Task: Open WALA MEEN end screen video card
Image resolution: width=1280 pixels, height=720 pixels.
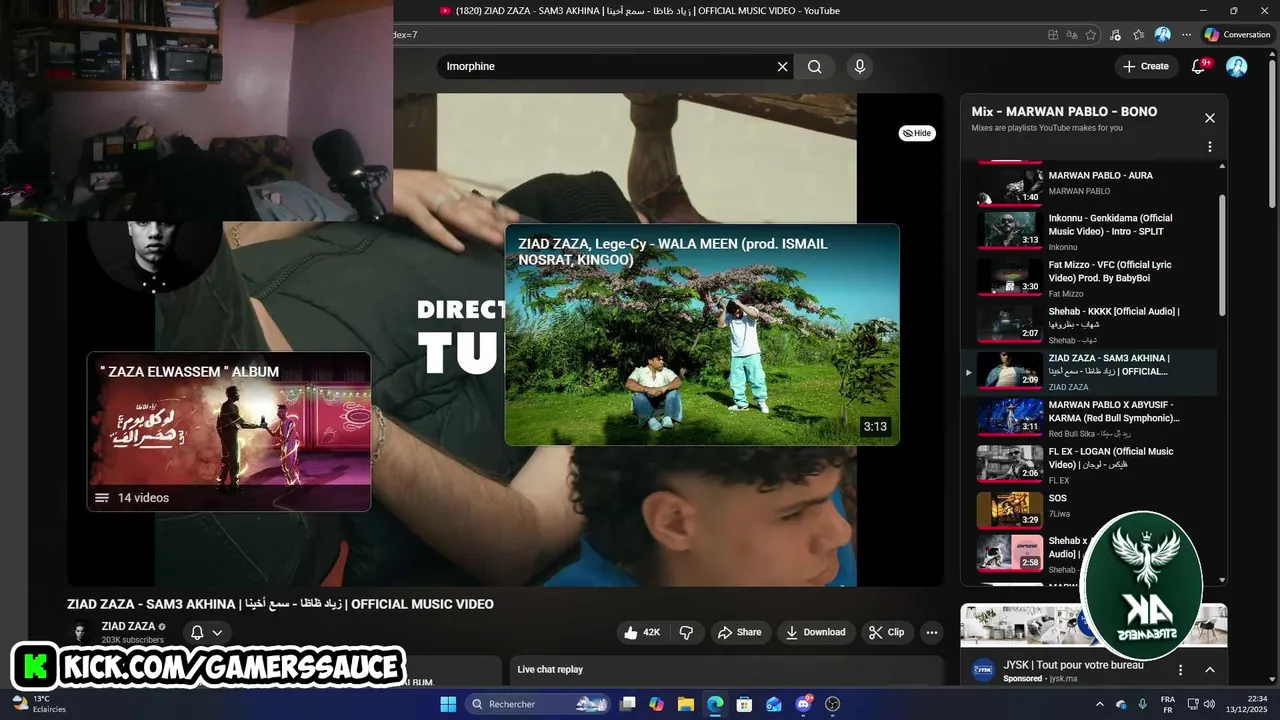Action: coord(702,335)
